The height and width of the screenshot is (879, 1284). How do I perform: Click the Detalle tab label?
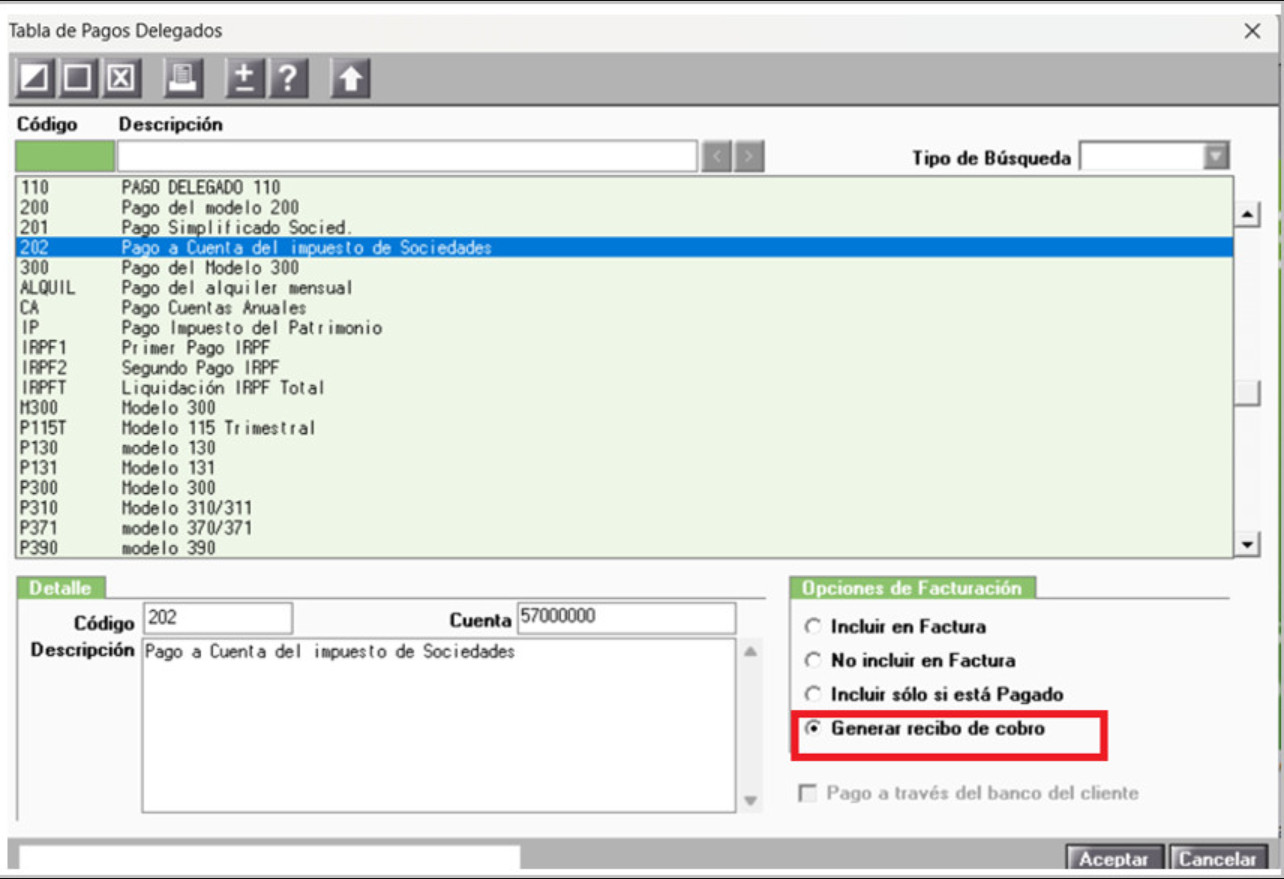60,588
